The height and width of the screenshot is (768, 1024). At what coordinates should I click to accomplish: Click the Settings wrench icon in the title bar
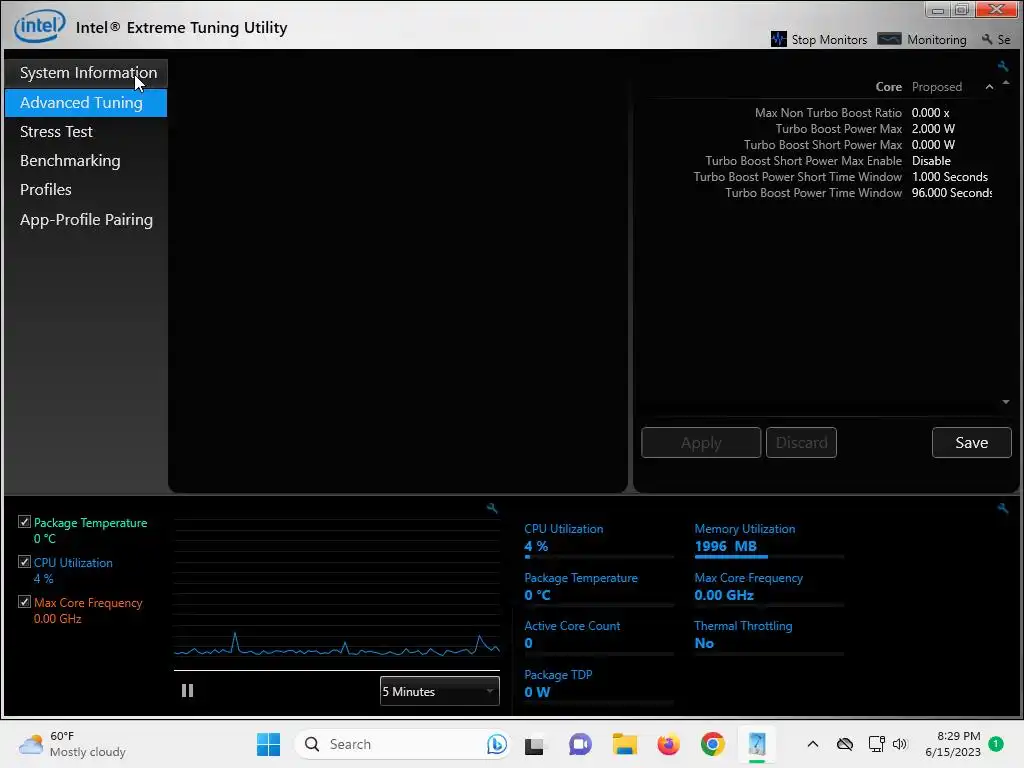[987, 40]
